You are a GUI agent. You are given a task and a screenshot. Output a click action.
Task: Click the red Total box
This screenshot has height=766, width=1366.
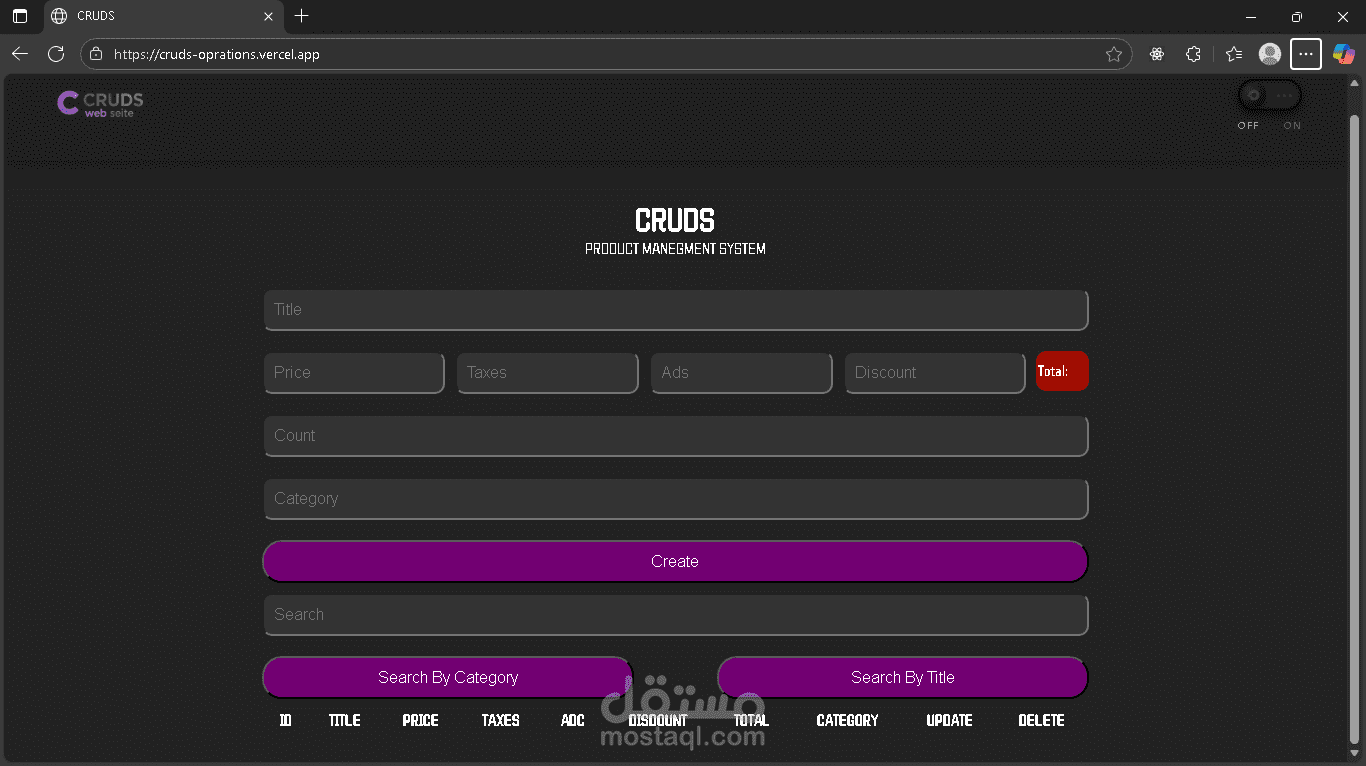tap(1062, 371)
